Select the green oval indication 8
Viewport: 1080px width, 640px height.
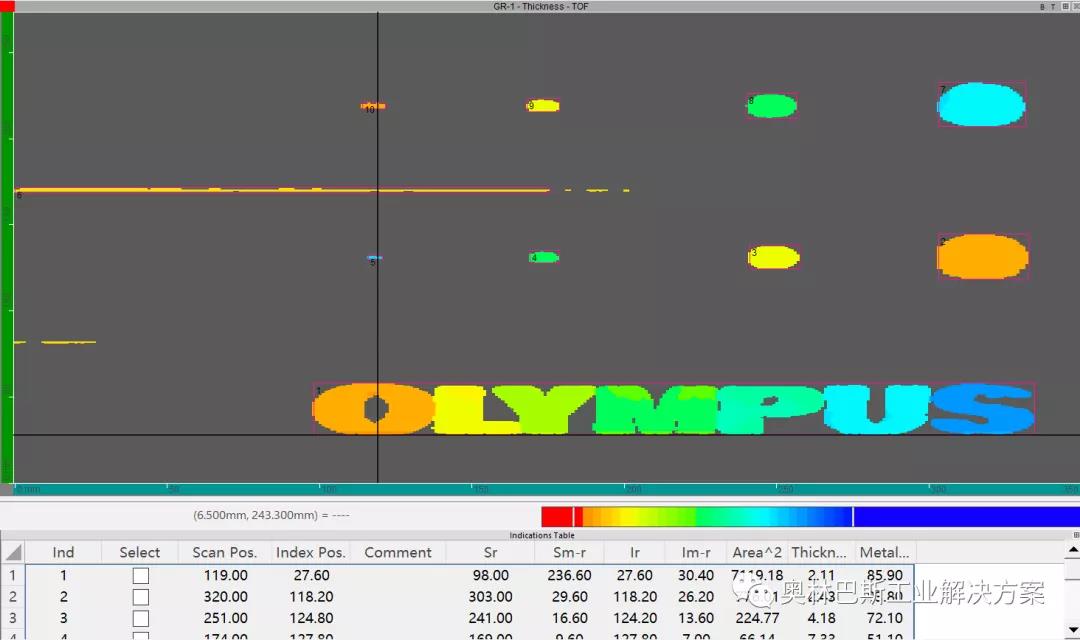[x=772, y=105]
